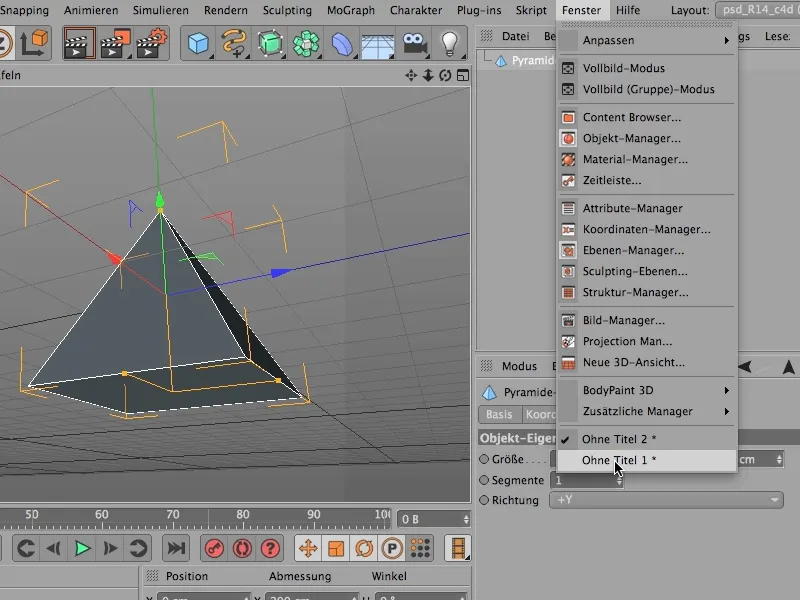Click the Segmente value field
This screenshot has height=600, width=800.
tap(582, 480)
